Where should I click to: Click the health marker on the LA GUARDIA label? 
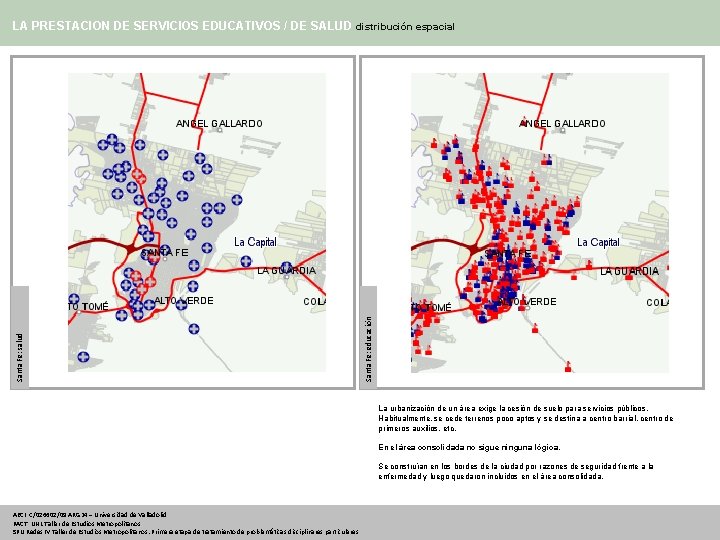click(287, 267)
